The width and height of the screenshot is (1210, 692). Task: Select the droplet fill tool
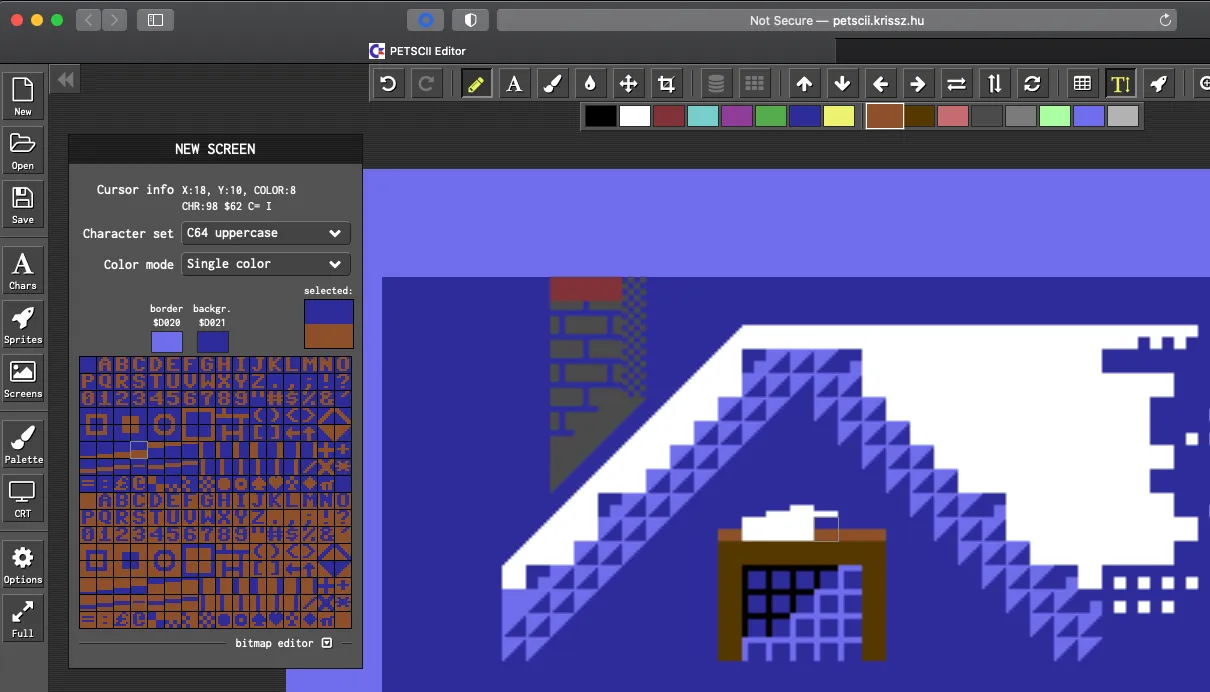590,84
